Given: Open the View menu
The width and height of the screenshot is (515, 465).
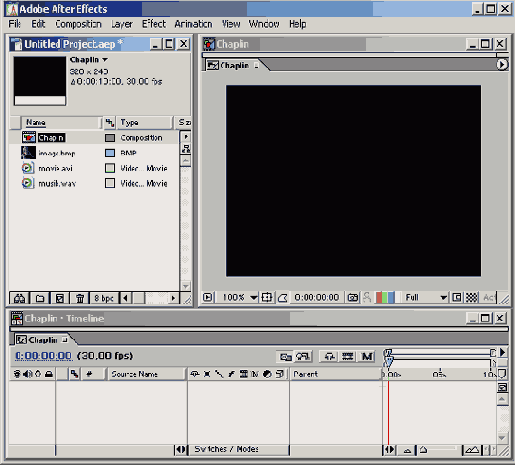Looking at the screenshot, I should click(x=231, y=24).
